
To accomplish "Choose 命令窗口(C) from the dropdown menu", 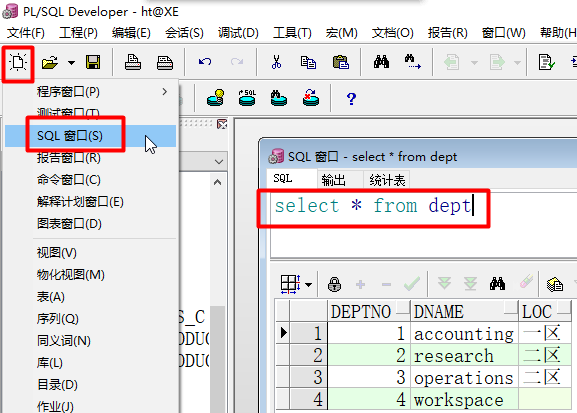I will [91, 180].
